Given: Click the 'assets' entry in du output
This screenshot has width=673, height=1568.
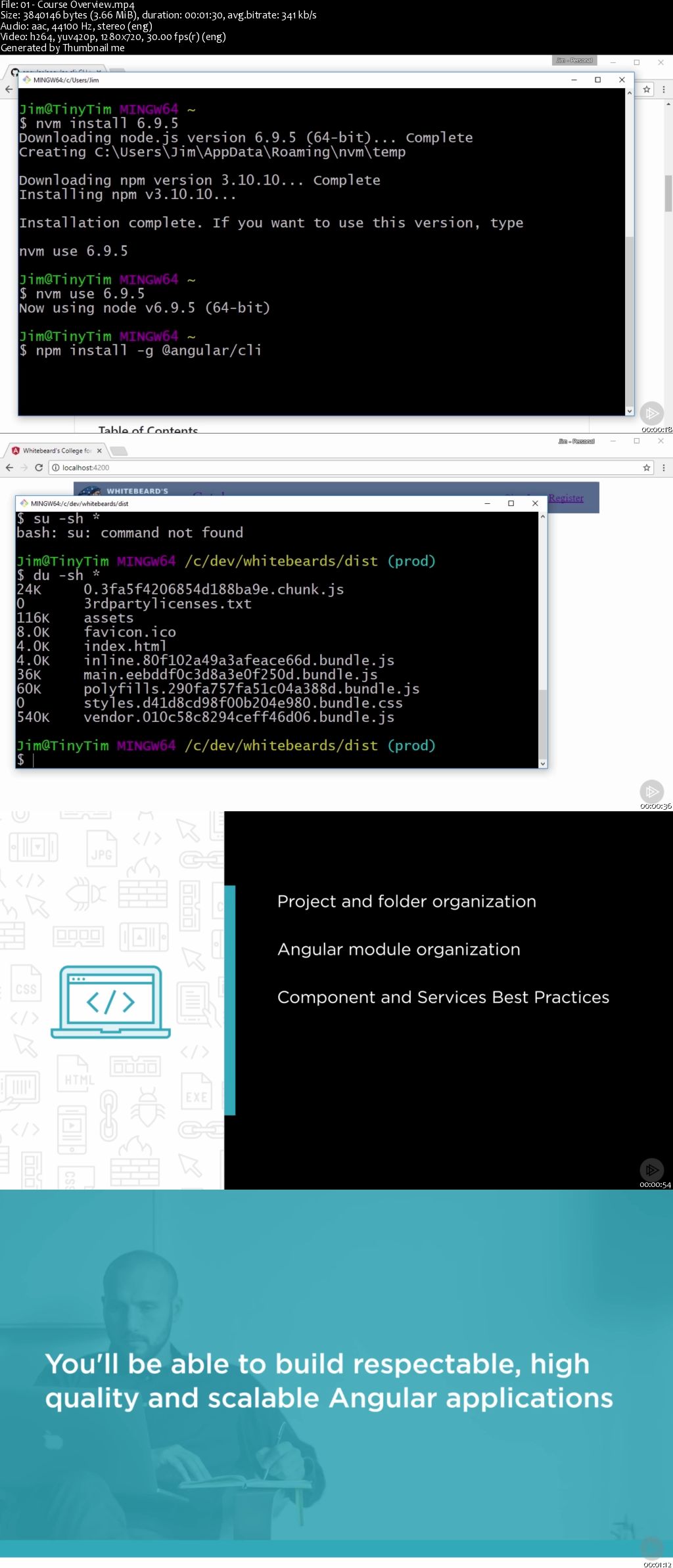Looking at the screenshot, I should tap(108, 618).
